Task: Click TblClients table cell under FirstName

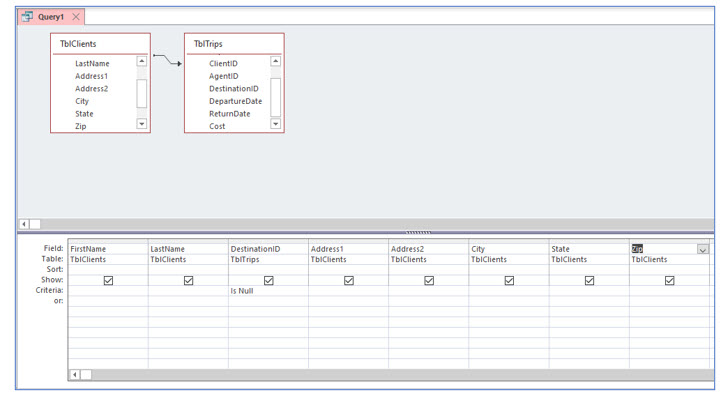Action: [x=108, y=259]
